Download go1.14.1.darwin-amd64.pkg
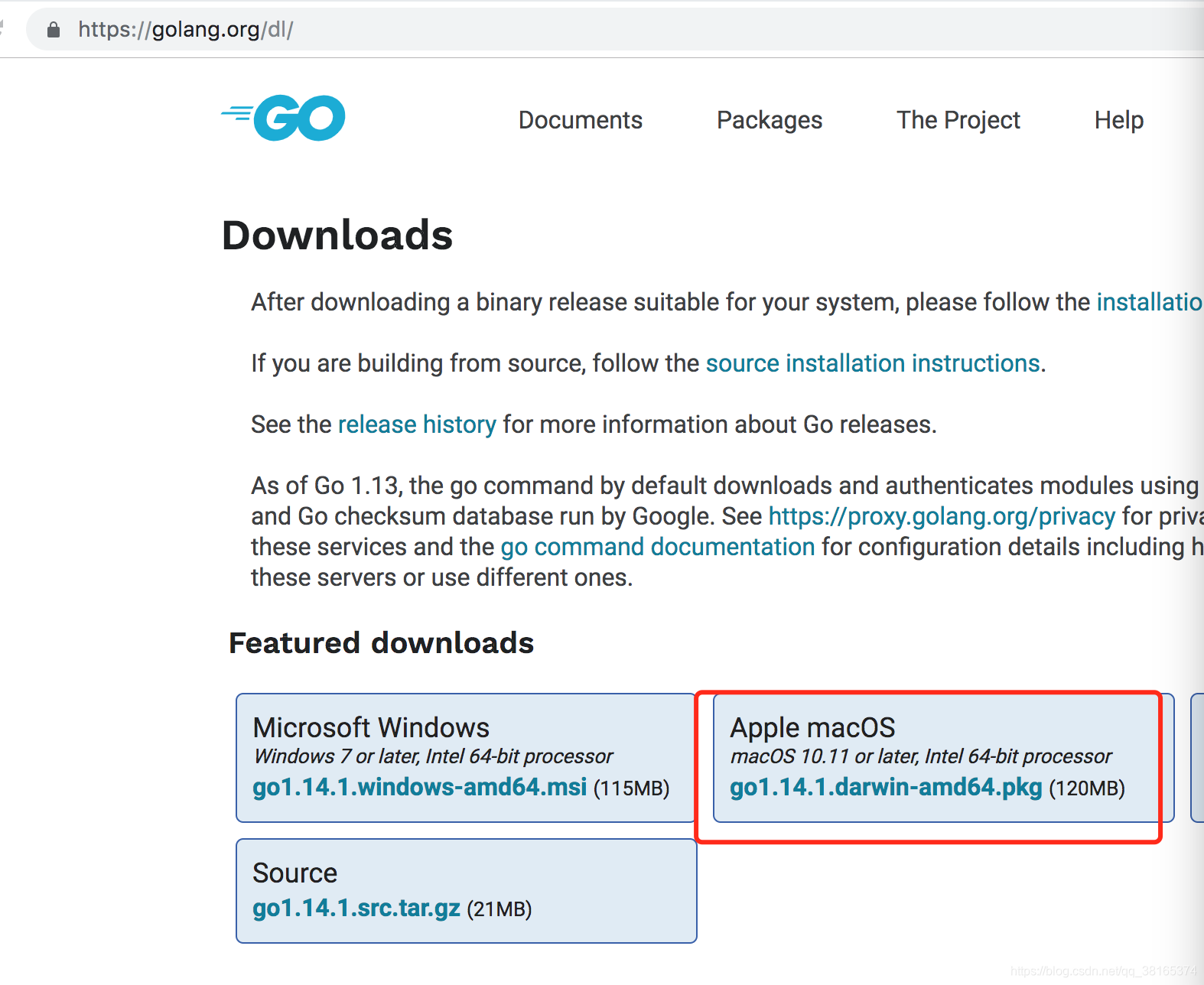 click(x=886, y=787)
